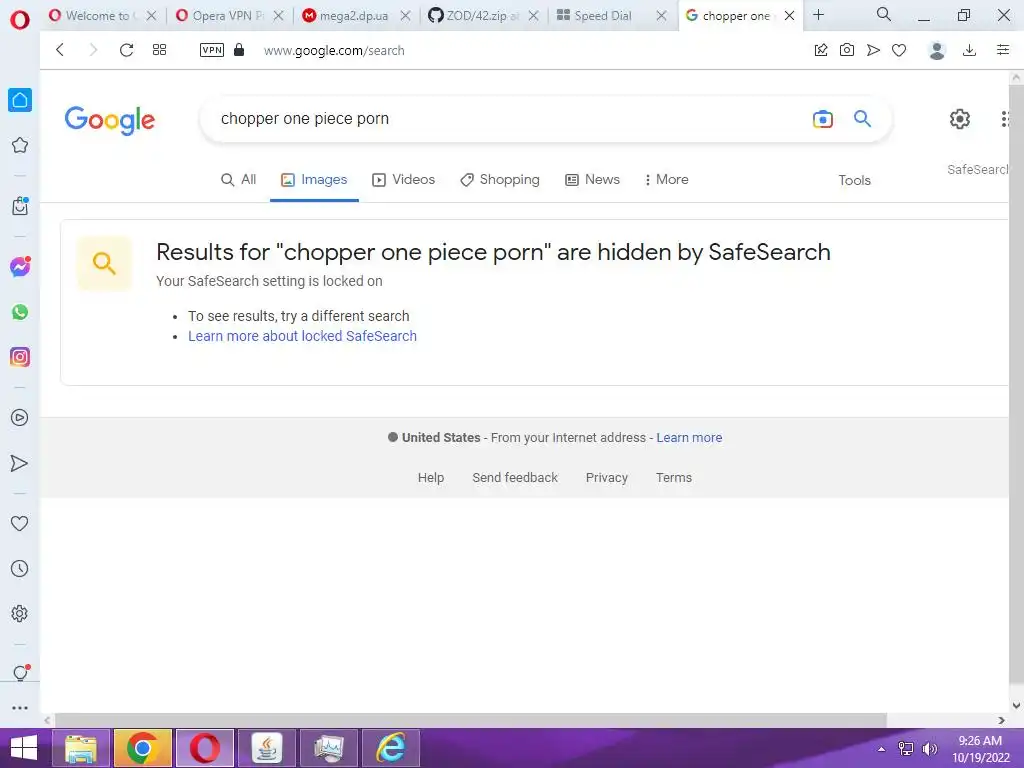Click Send feedback footer link
Image resolution: width=1024 pixels, height=768 pixels.
click(x=515, y=477)
